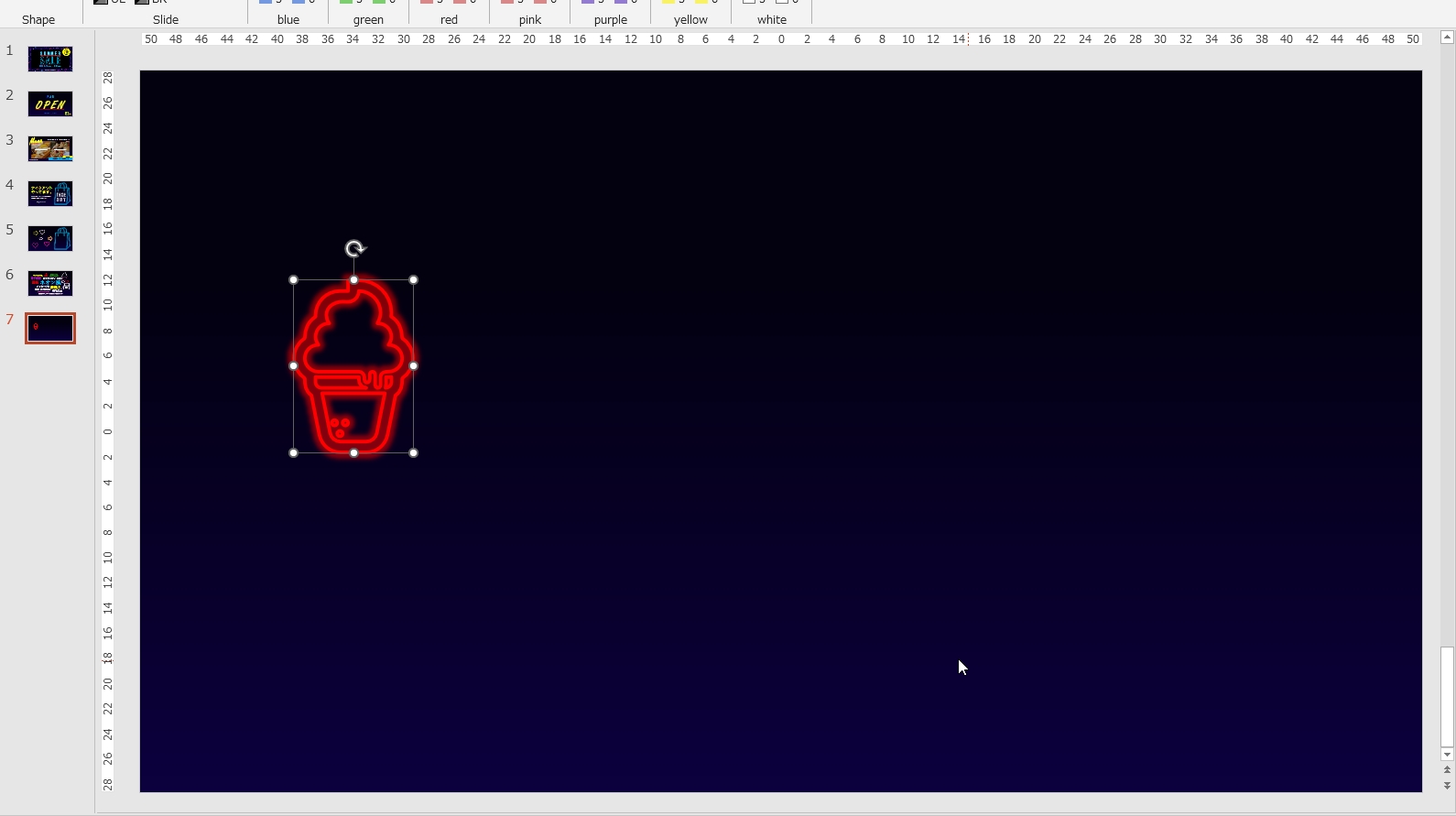Select slide 1 thumbnail in slide panel

(50, 60)
